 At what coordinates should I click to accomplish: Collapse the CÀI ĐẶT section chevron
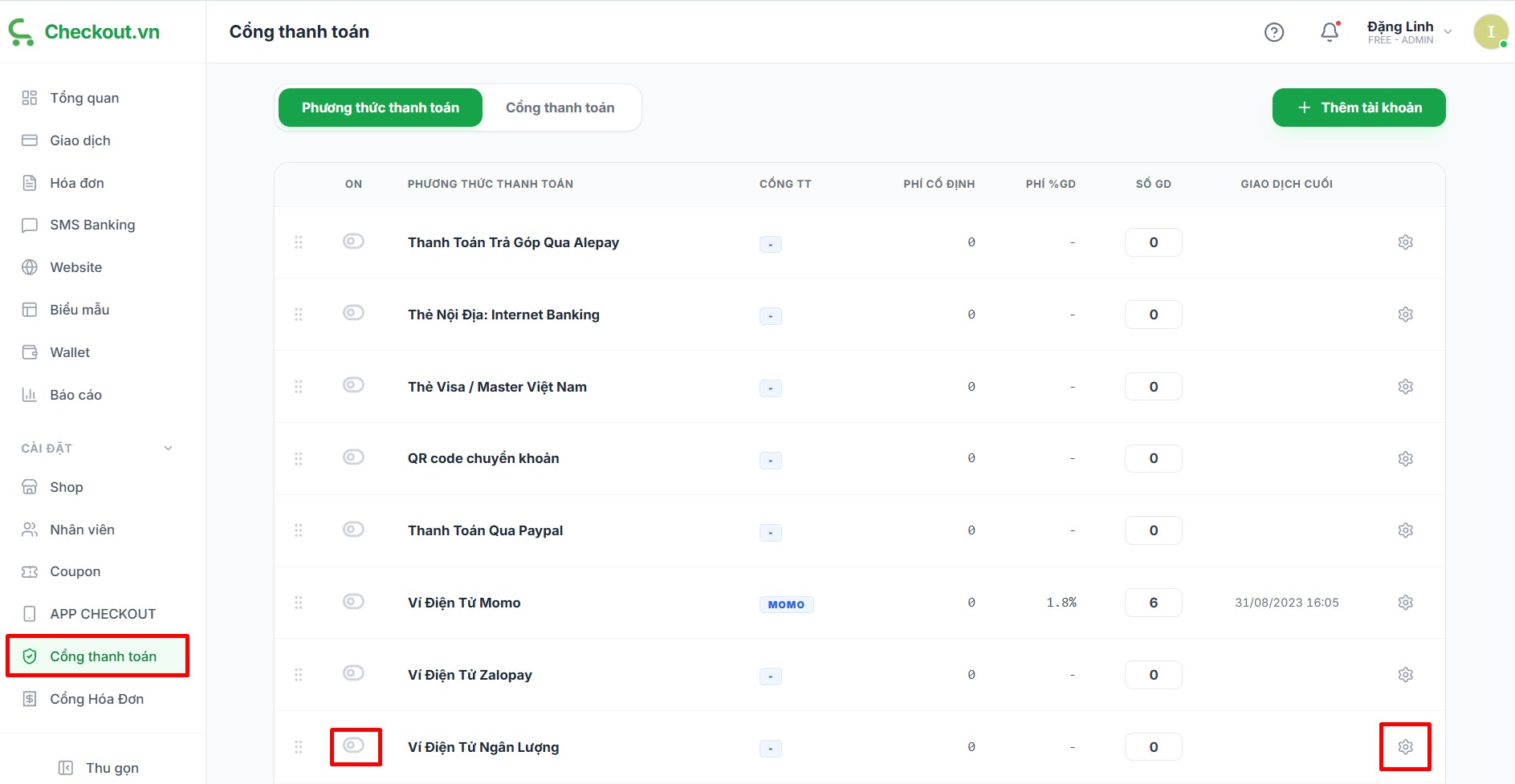click(x=168, y=449)
